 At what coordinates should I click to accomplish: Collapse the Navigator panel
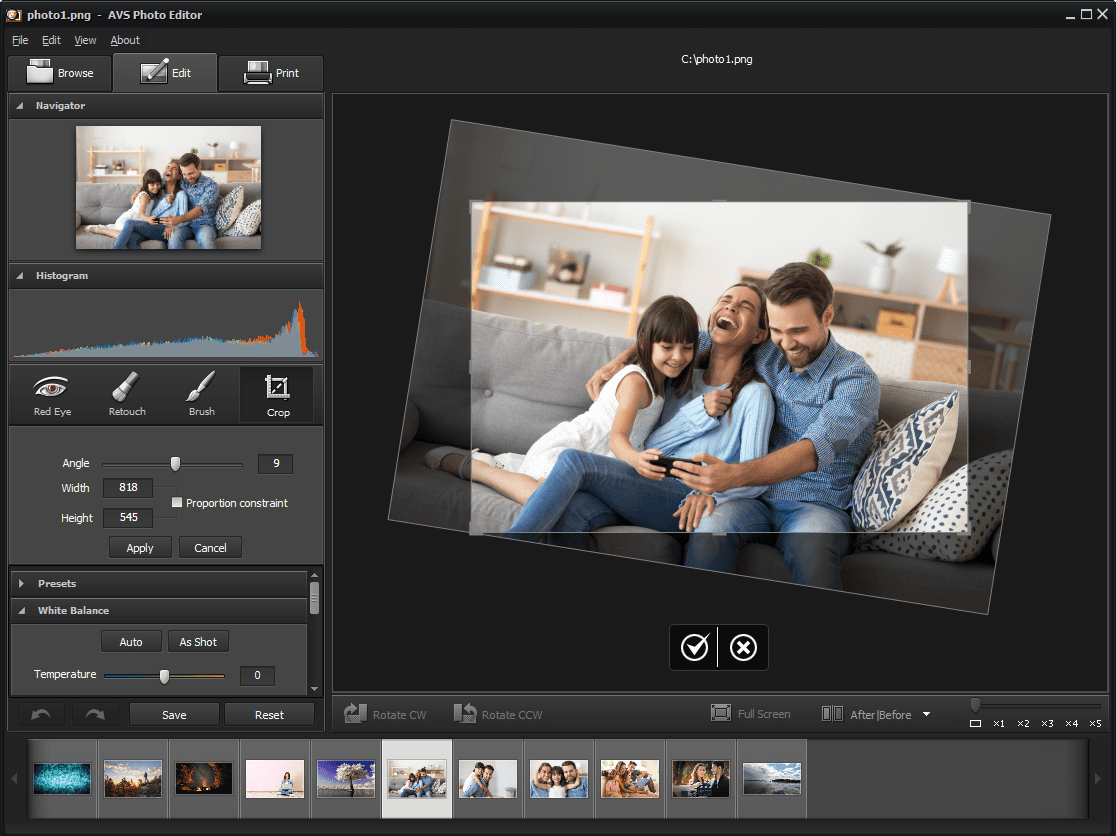coord(20,105)
